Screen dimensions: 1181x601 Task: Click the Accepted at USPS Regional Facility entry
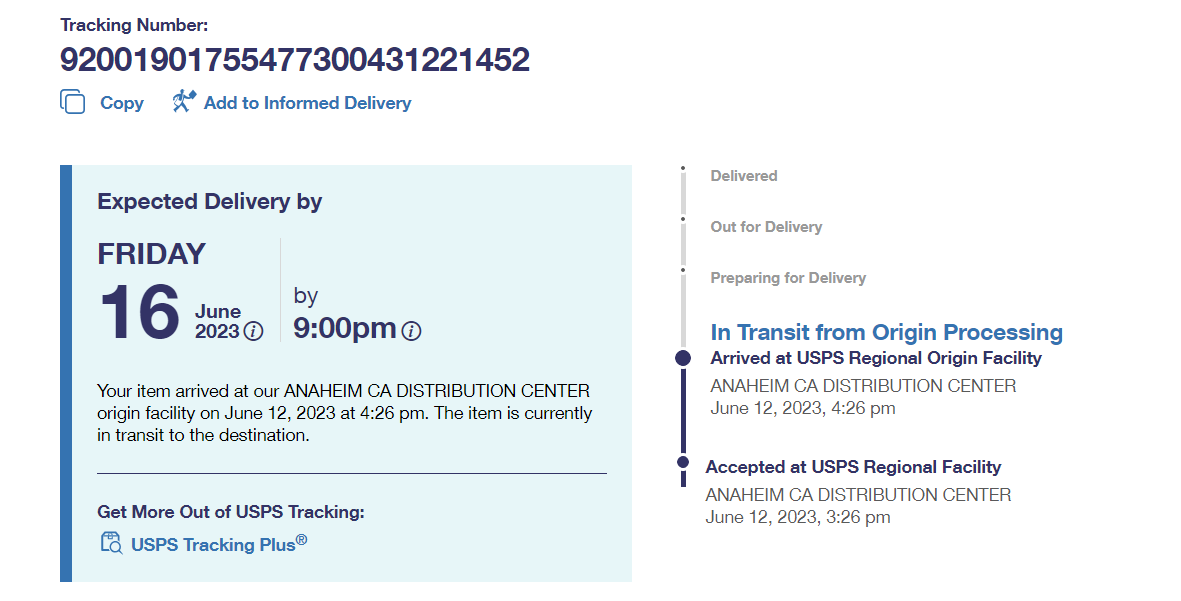853,467
